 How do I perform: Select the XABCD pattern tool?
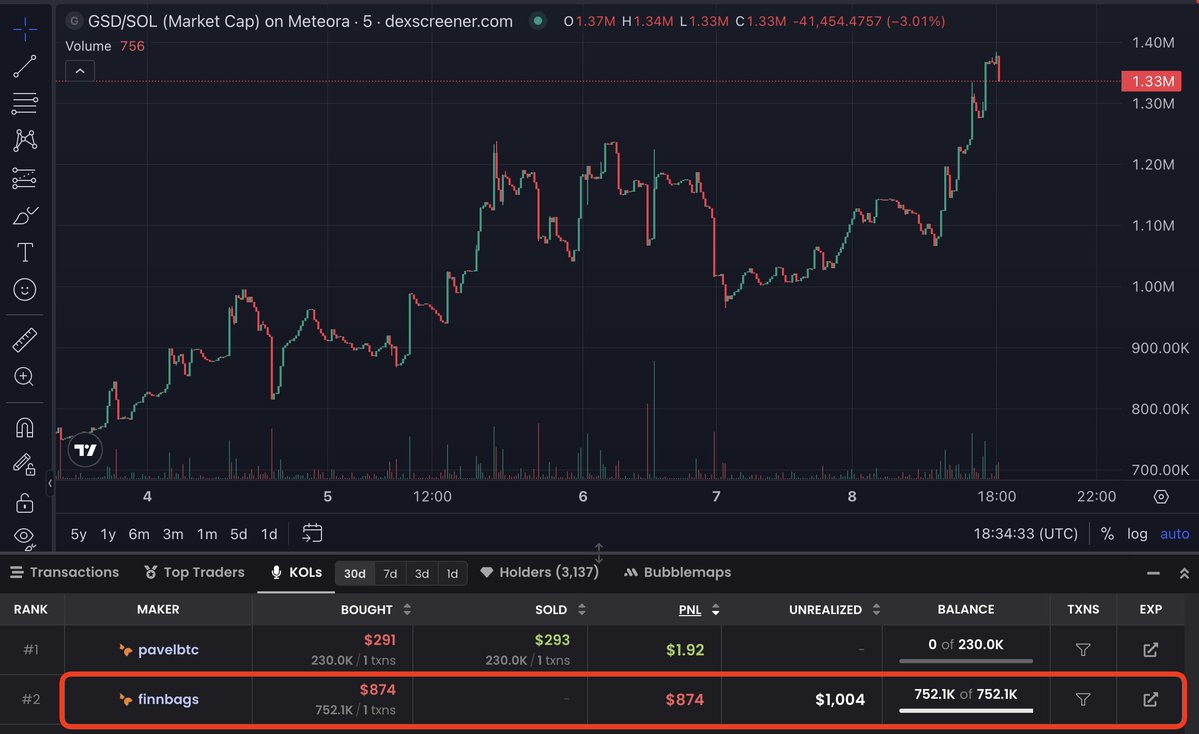click(24, 140)
